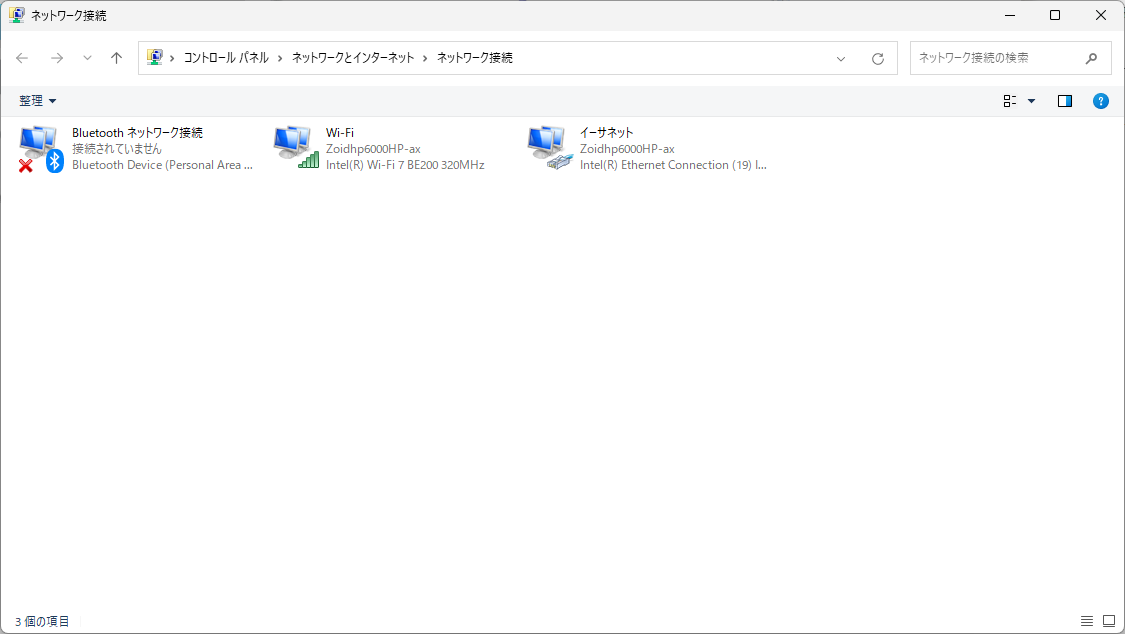Select the Wi-Fi network adapter icon
This screenshot has height=634, width=1125.
click(x=295, y=148)
